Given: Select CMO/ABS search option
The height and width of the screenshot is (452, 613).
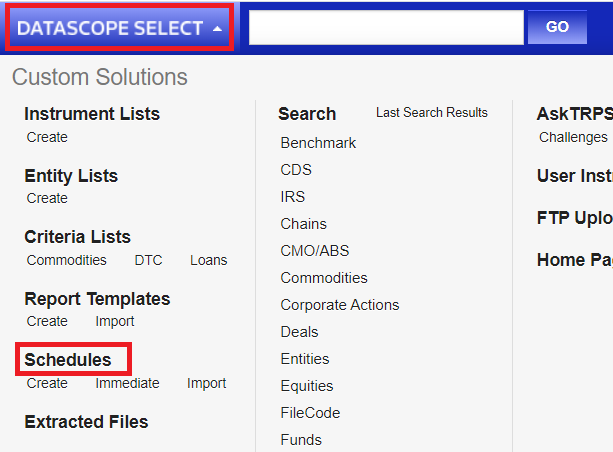Looking at the screenshot, I should coord(314,251).
